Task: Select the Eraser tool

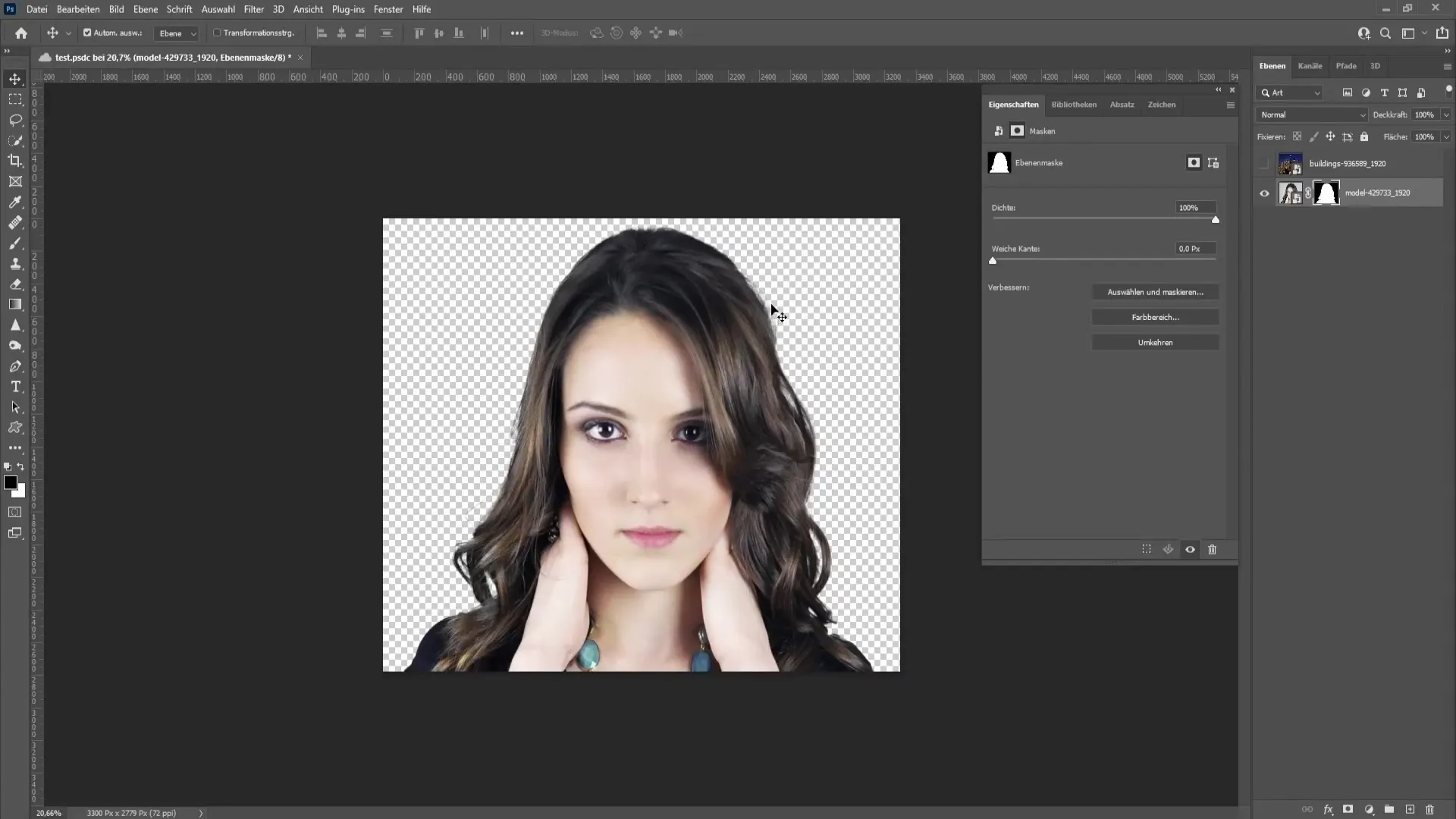Action: pos(15,283)
